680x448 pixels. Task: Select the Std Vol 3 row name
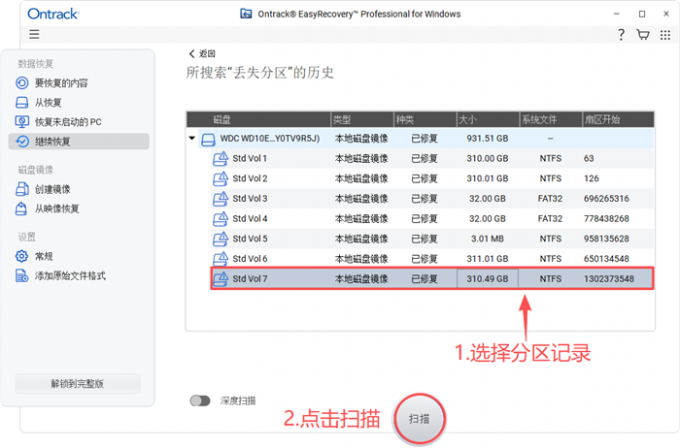pyautogui.click(x=250, y=199)
